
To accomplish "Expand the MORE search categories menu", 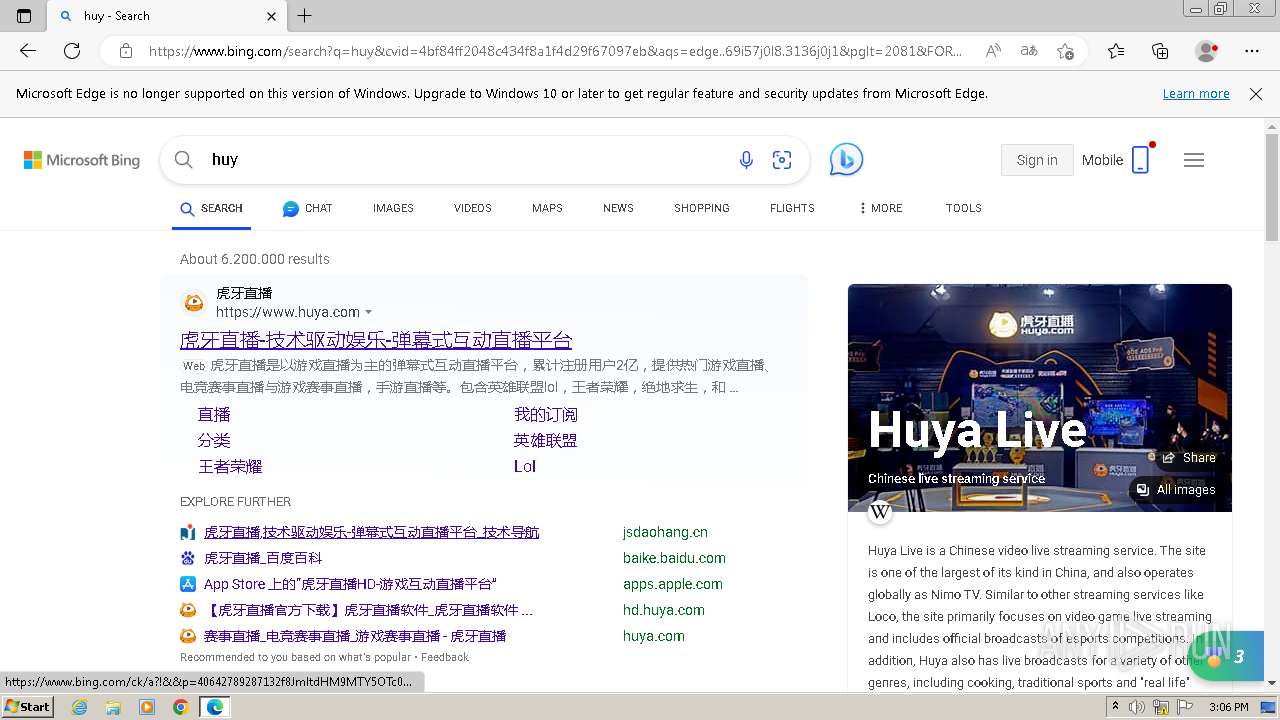I will click(880, 208).
